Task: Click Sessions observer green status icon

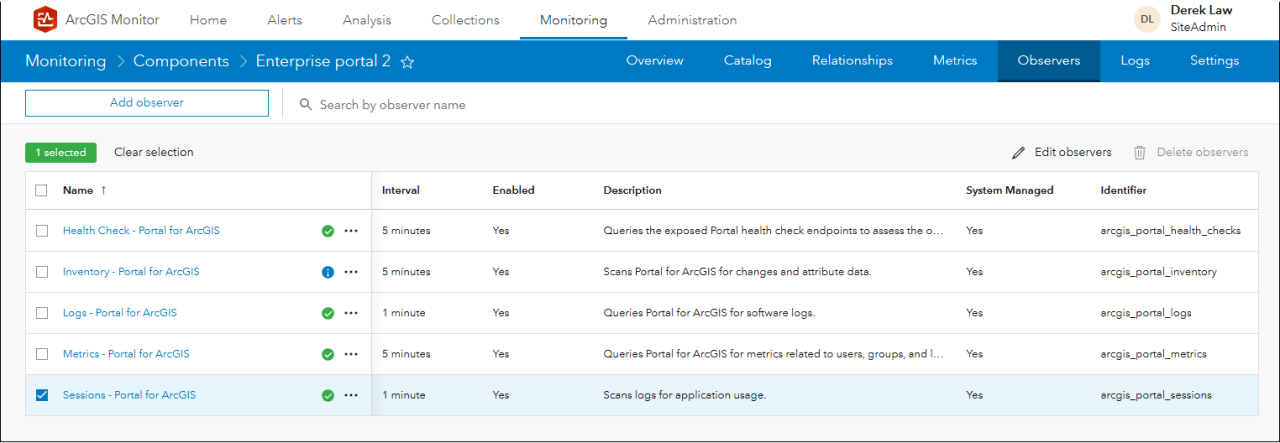Action: click(328, 395)
